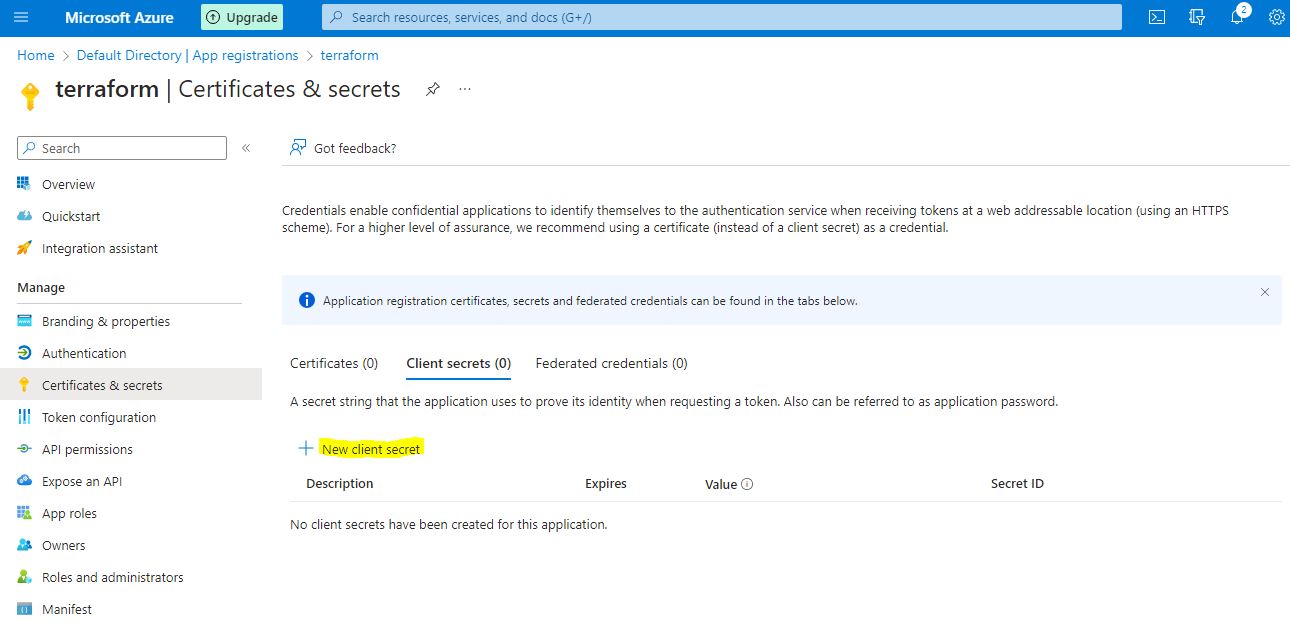Switch to the Certificates tab
Viewport: 1290px width, 622px height.
tap(334, 363)
